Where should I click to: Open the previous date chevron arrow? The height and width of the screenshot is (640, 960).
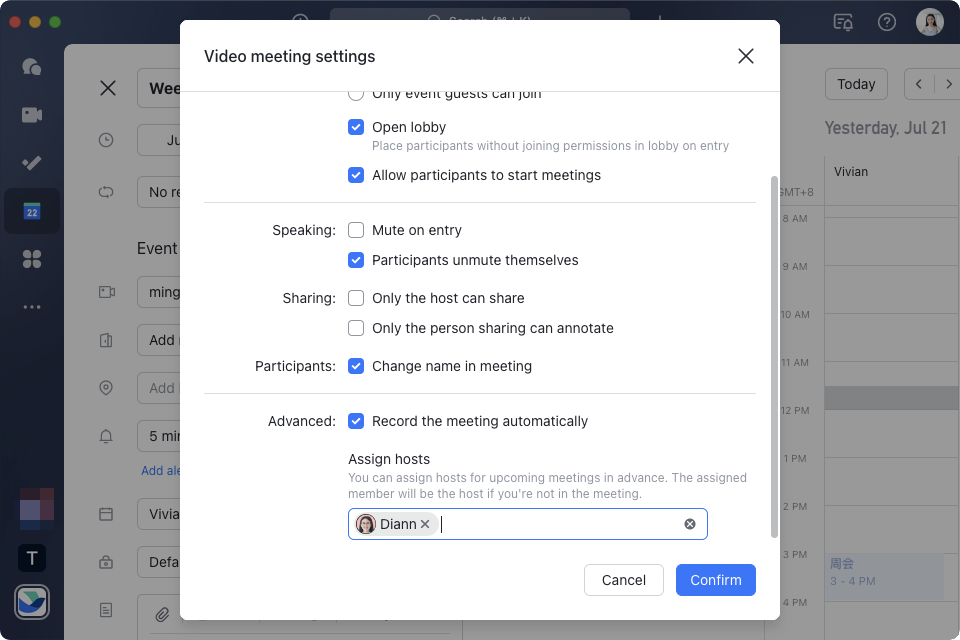pyautogui.click(x=918, y=84)
